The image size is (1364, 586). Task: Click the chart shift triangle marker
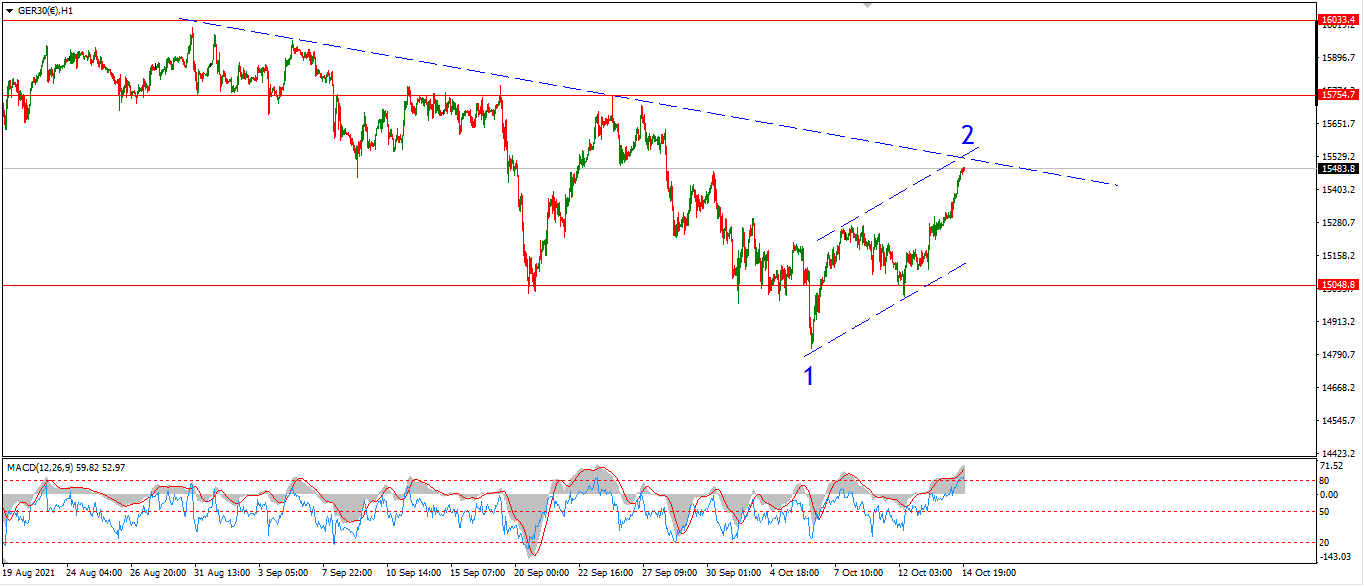coord(867,5)
